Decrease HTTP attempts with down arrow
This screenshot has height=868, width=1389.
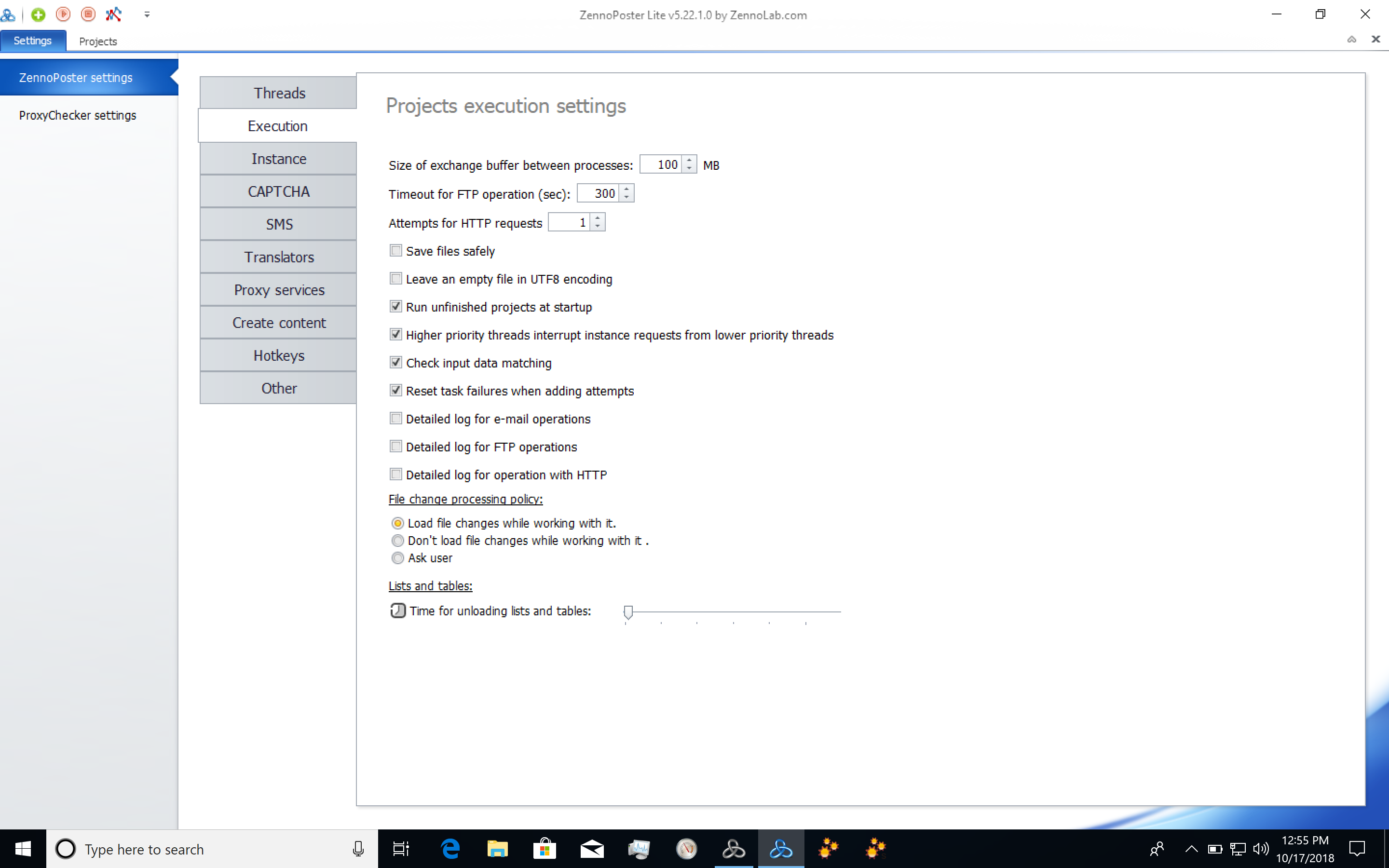click(x=598, y=226)
